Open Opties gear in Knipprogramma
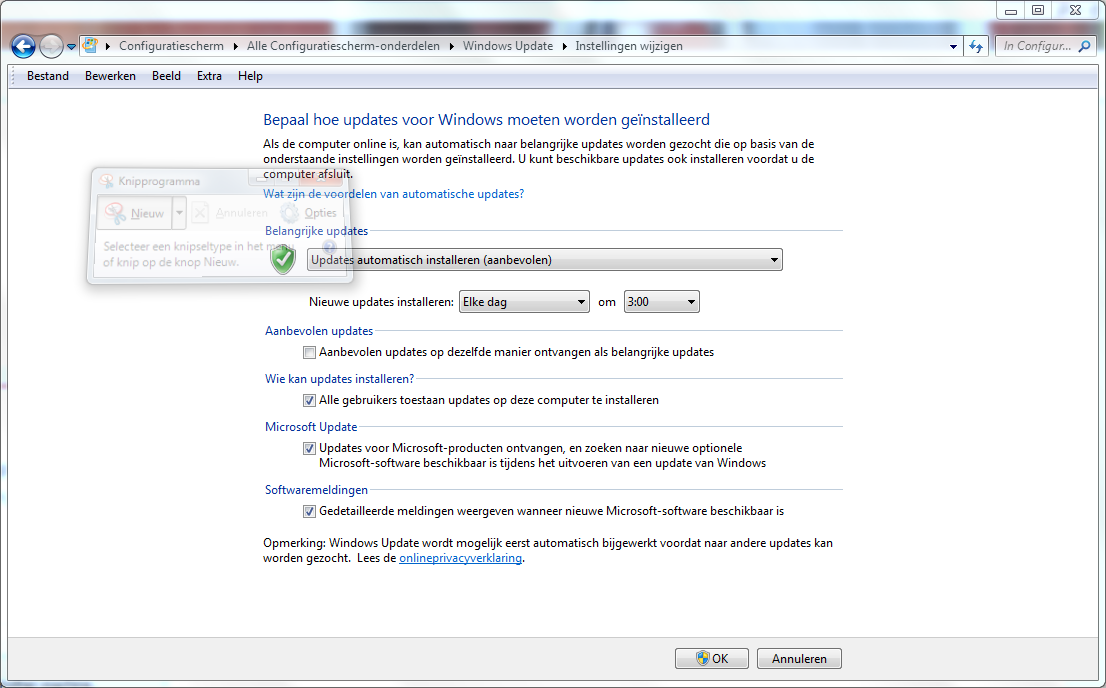 290,212
